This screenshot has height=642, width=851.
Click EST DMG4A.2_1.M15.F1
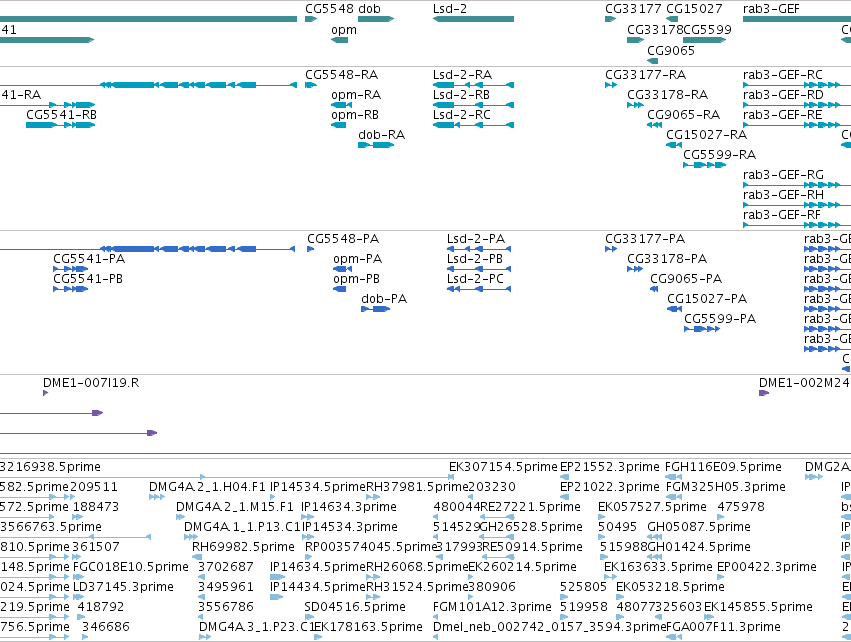[235, 507]
